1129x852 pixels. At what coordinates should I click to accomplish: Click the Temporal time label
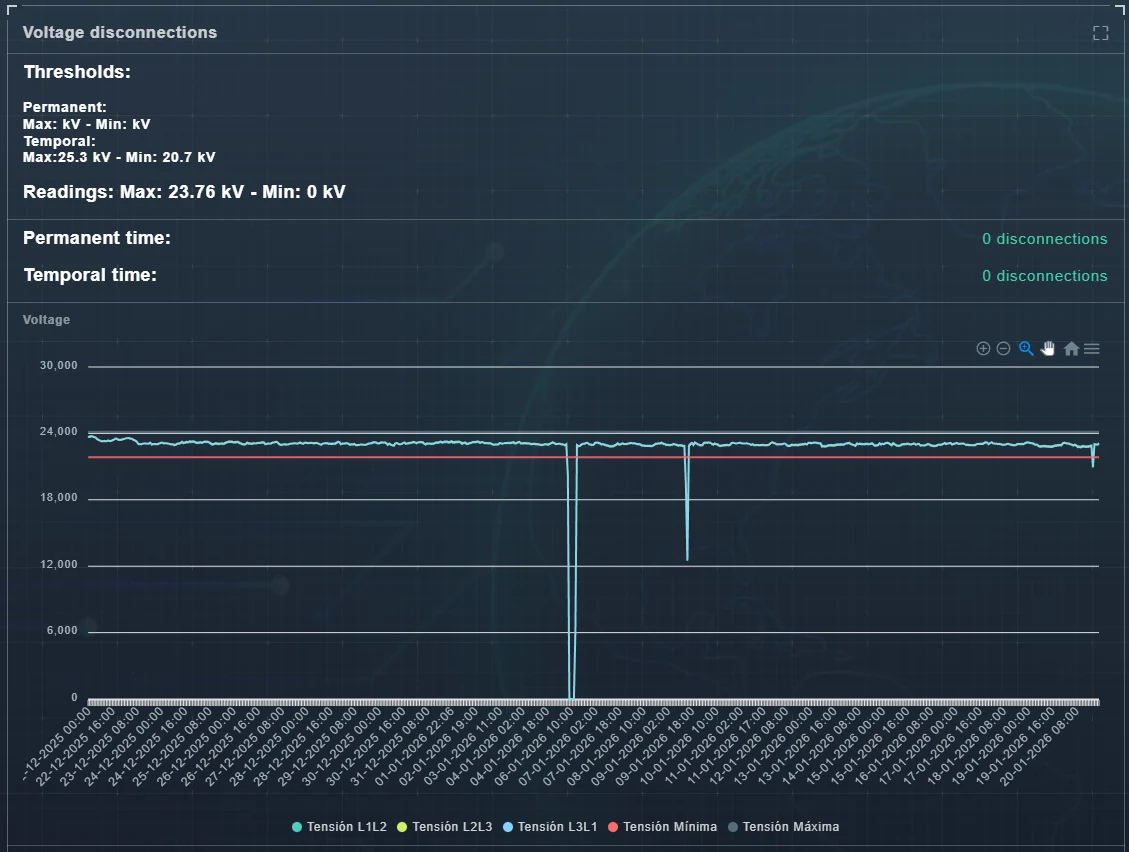tap(90, 275)
